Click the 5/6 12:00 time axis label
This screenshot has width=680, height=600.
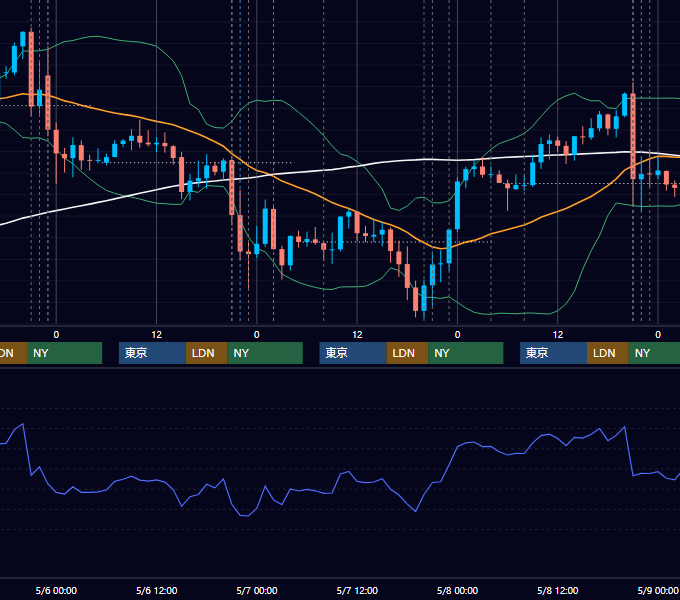pyautogui.click(x=157, y=590)
